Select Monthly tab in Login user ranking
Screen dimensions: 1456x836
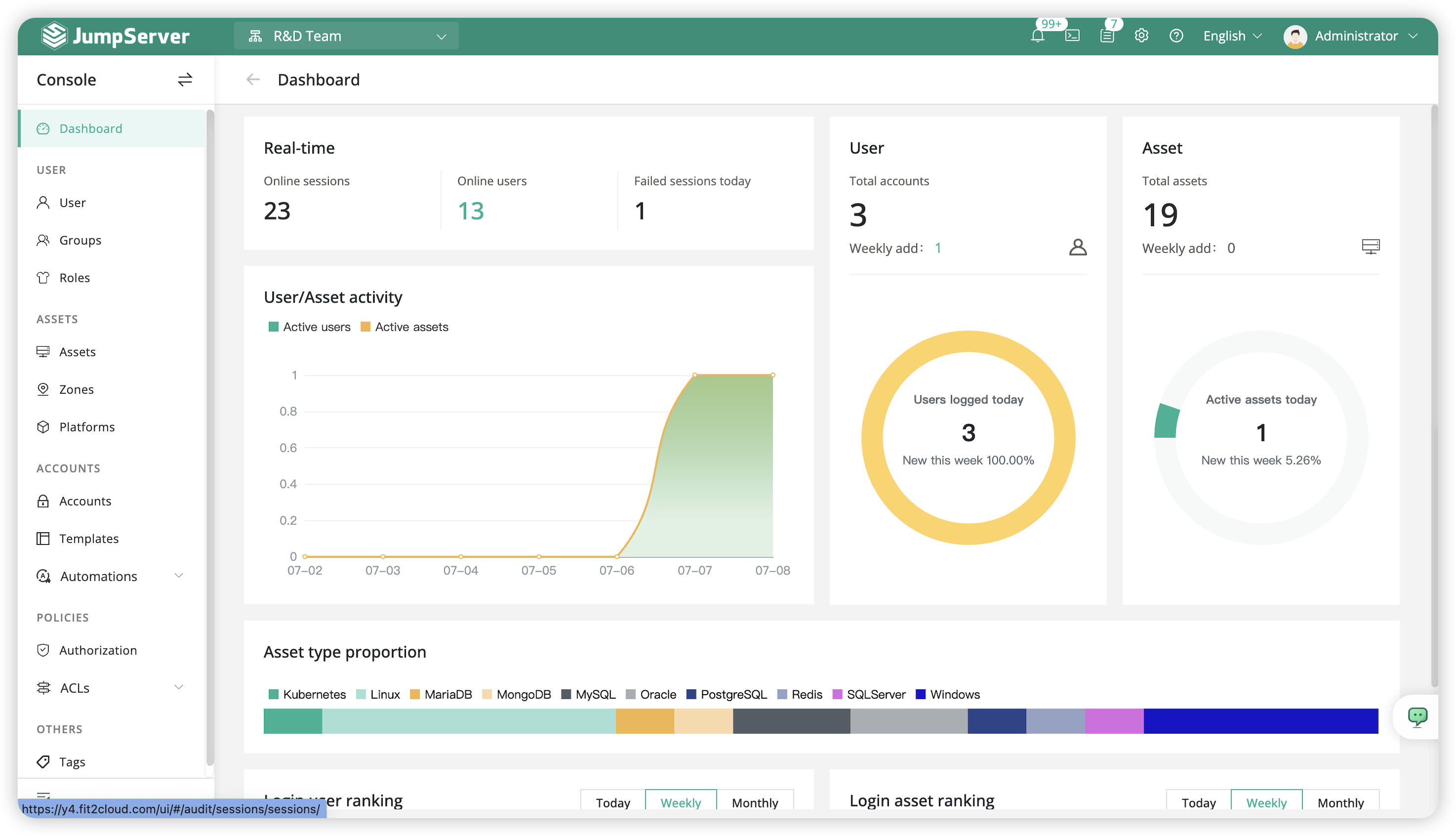[754, 802]
